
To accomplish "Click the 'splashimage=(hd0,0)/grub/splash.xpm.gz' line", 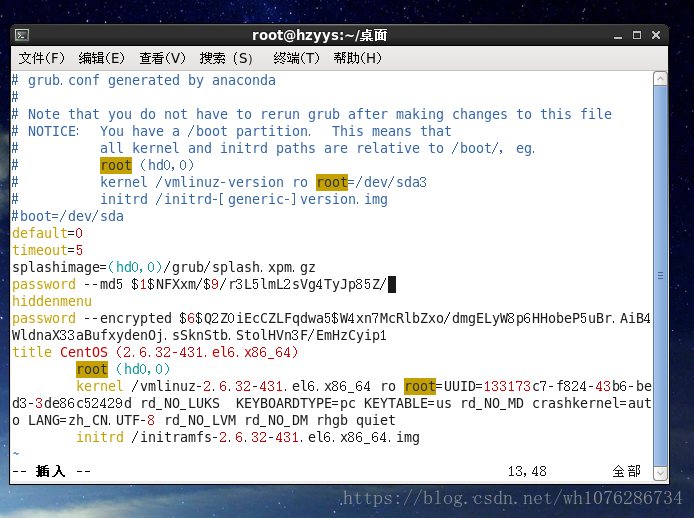I will (x=164, y=267).
